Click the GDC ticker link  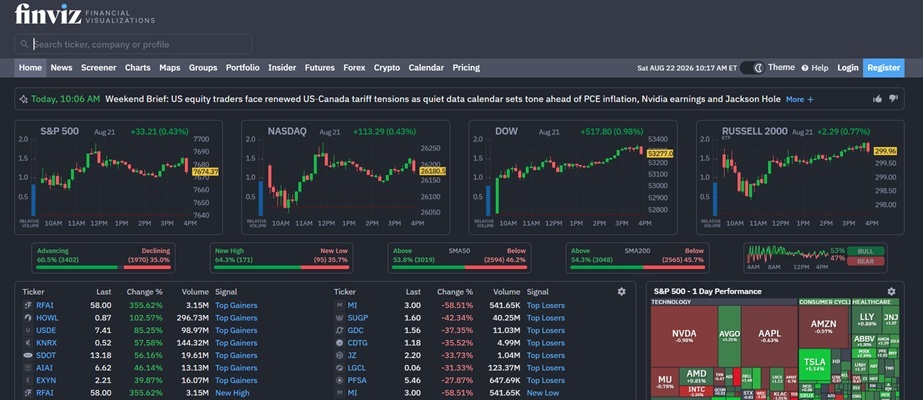coord(356,330)
